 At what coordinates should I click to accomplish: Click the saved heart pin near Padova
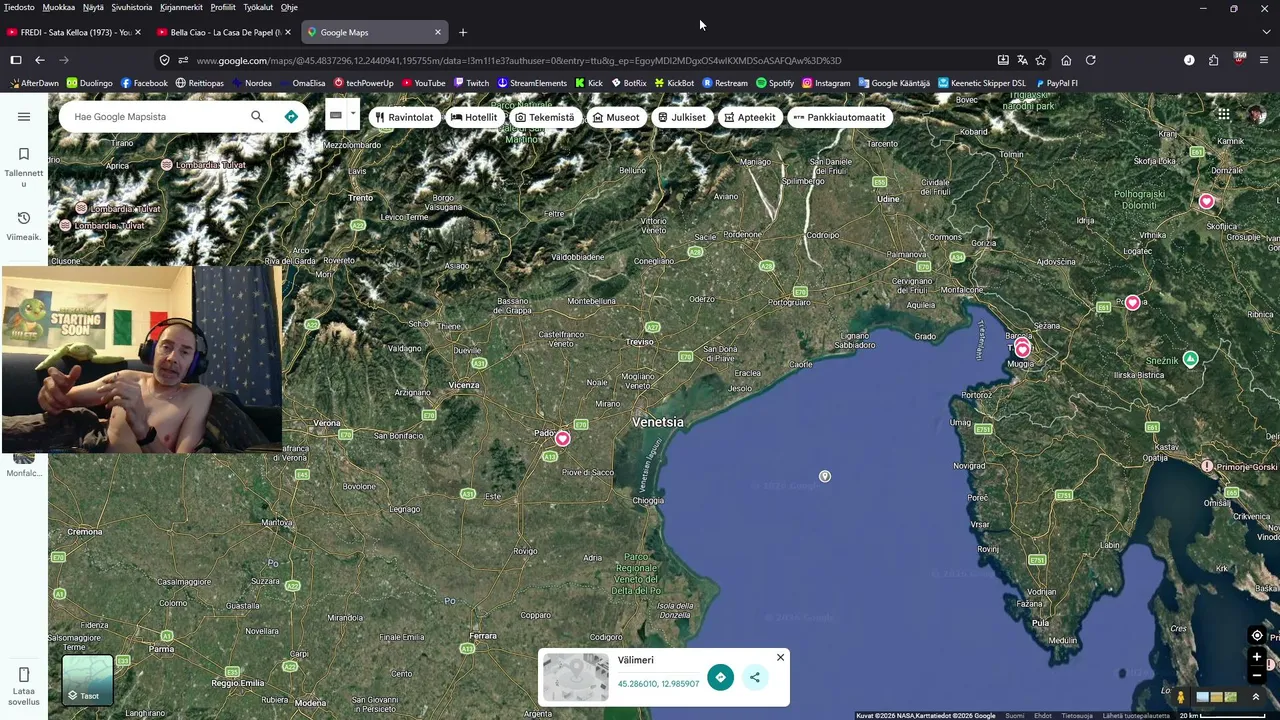click(563, 439)
